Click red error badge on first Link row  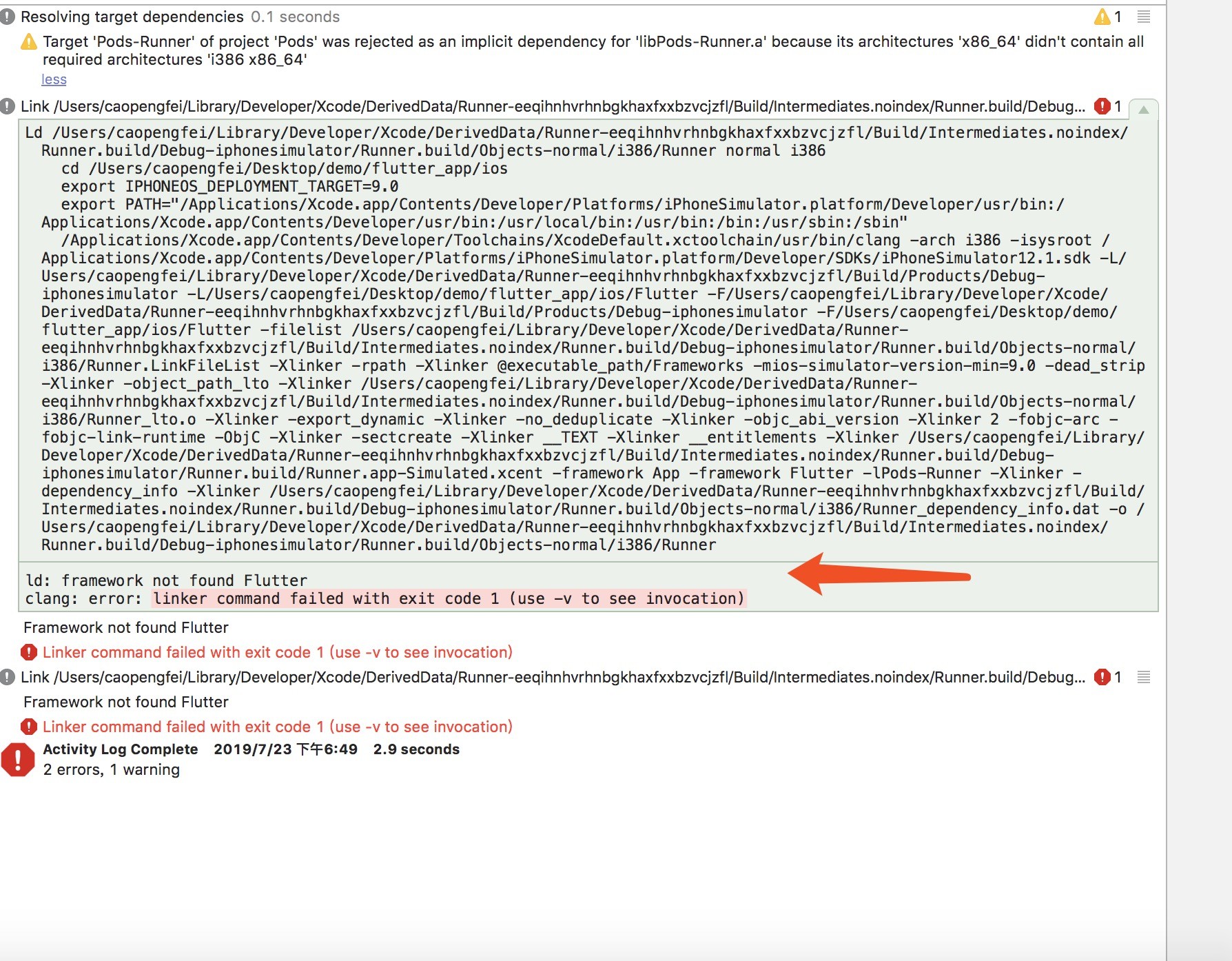[x=1102, y=106]
